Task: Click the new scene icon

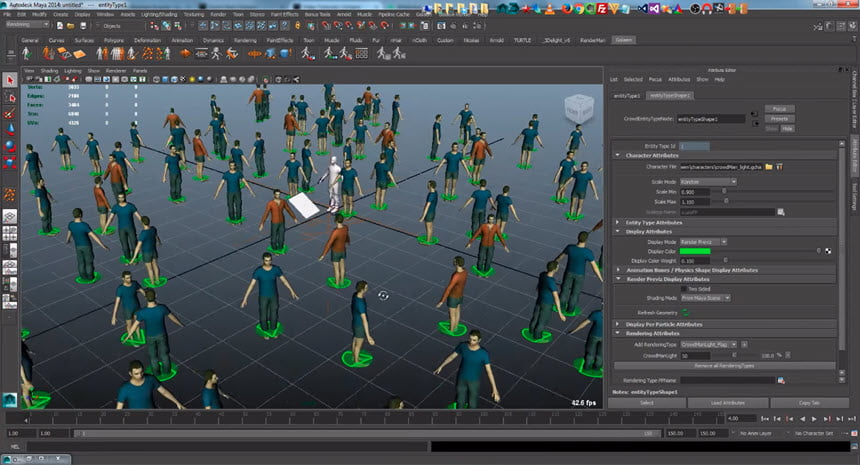Action: coord(59,26)
